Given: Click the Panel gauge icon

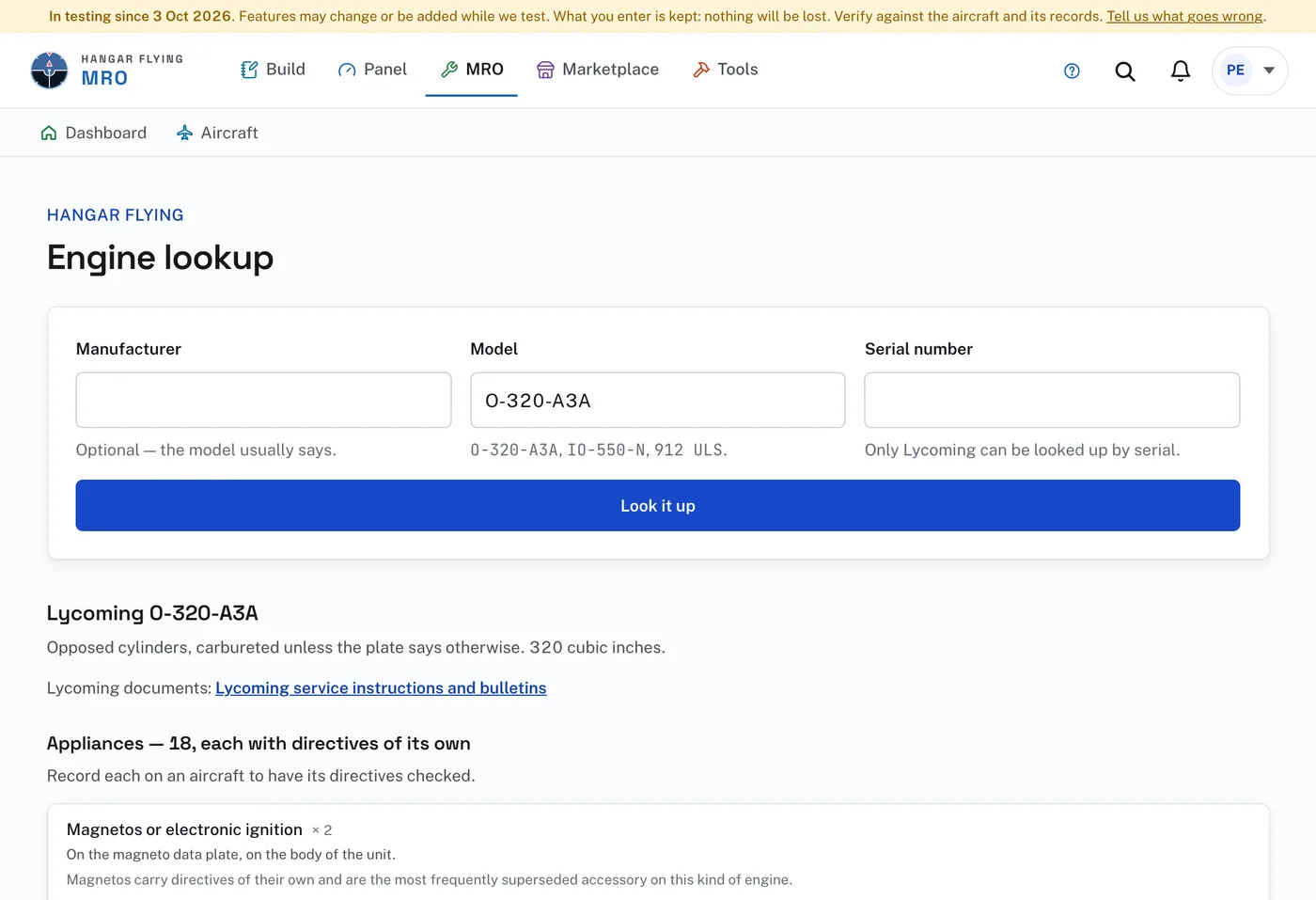Looking at the screenshot, I should tap(347, 70).
